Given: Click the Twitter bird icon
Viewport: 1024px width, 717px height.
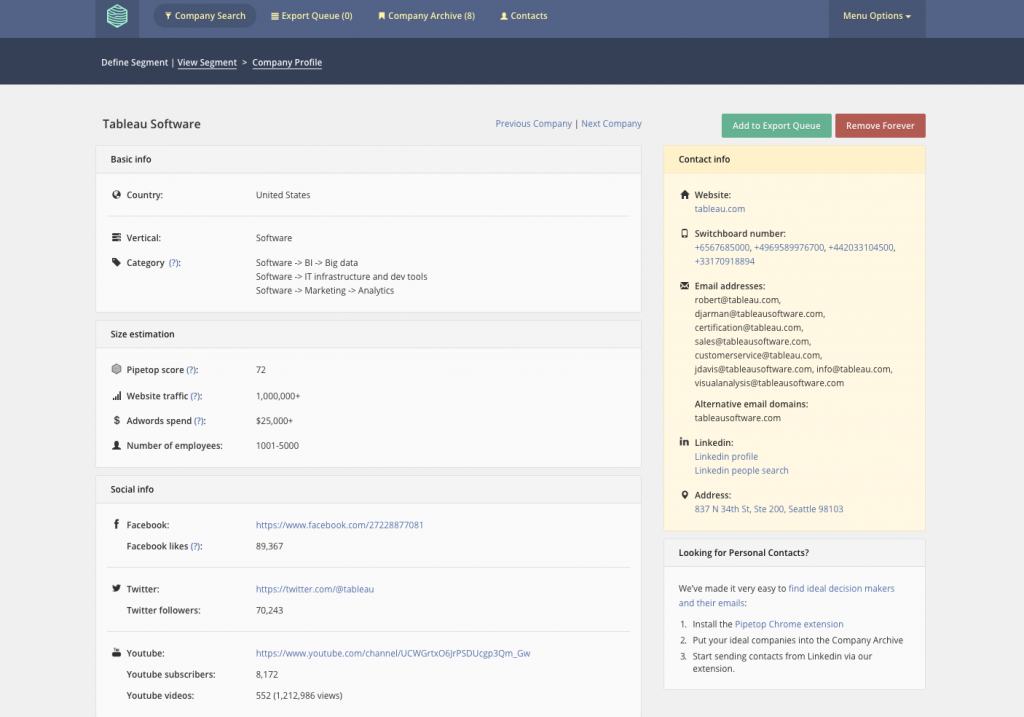Looking at the screenshot, I should pos(116,588).
